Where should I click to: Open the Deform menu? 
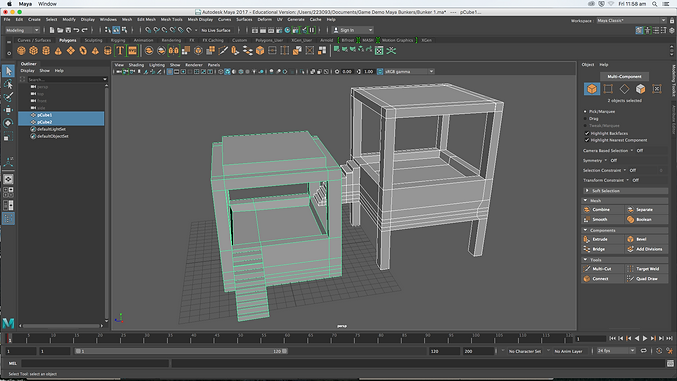(x=265, y=20)
